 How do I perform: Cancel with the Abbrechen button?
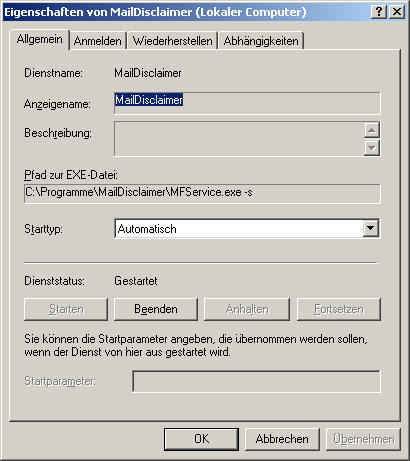click(282, 439)
